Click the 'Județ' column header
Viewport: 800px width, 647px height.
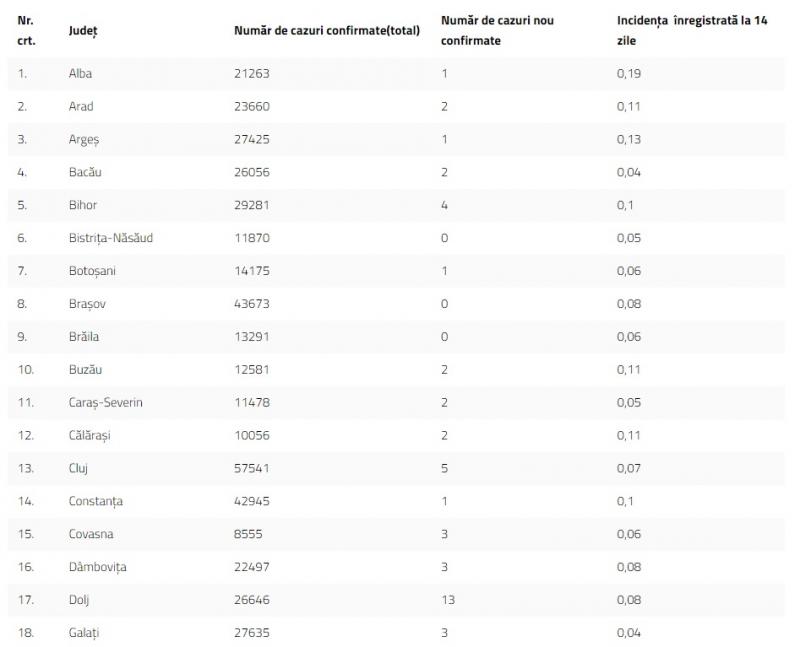pyautogui.click(x=83, y=30)
